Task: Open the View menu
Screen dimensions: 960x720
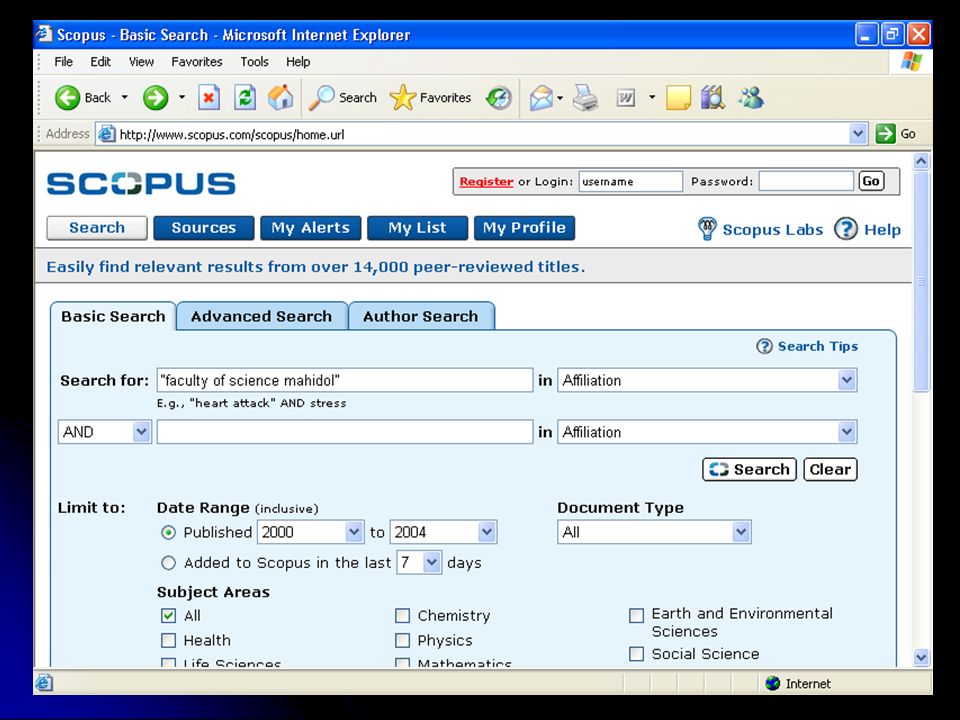Action: click(x=141, y=61)
